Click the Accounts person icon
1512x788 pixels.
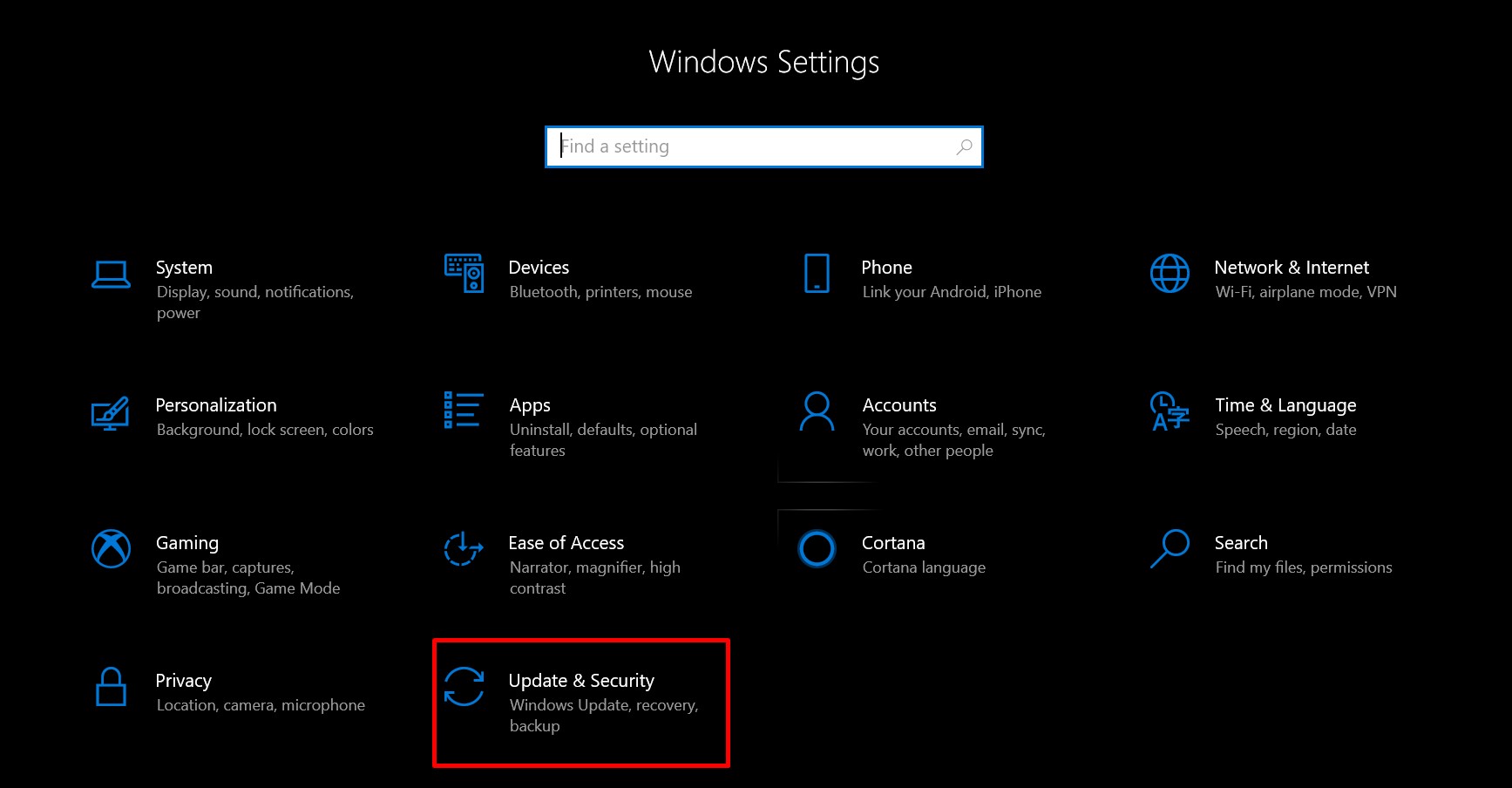[817, 411]
